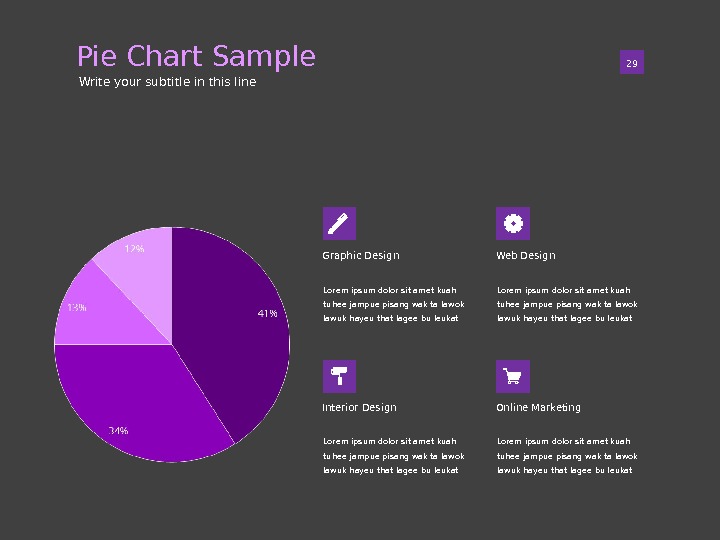Click the 41% data label
Screen dimensions: 720x540
coord(267,314)
